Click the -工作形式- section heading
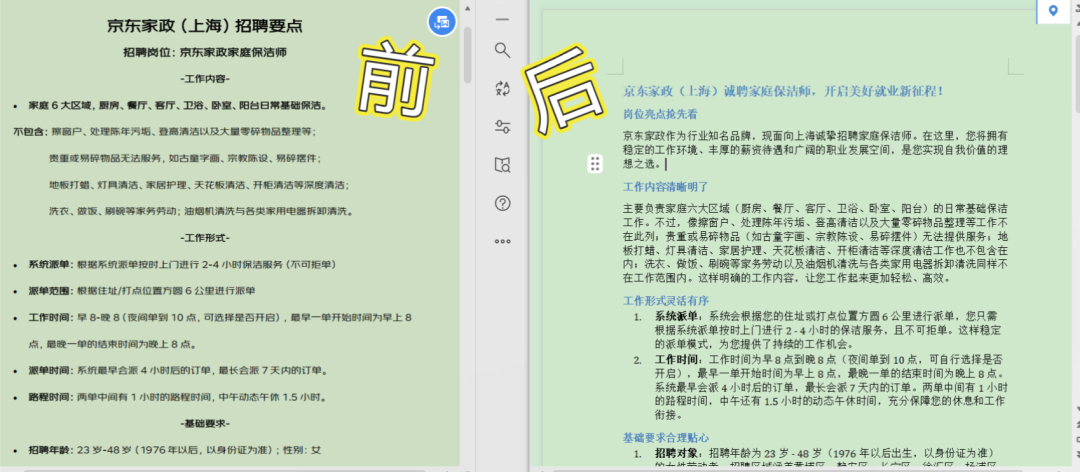This screenshot has height=472, width=1080. coord(205,238)
